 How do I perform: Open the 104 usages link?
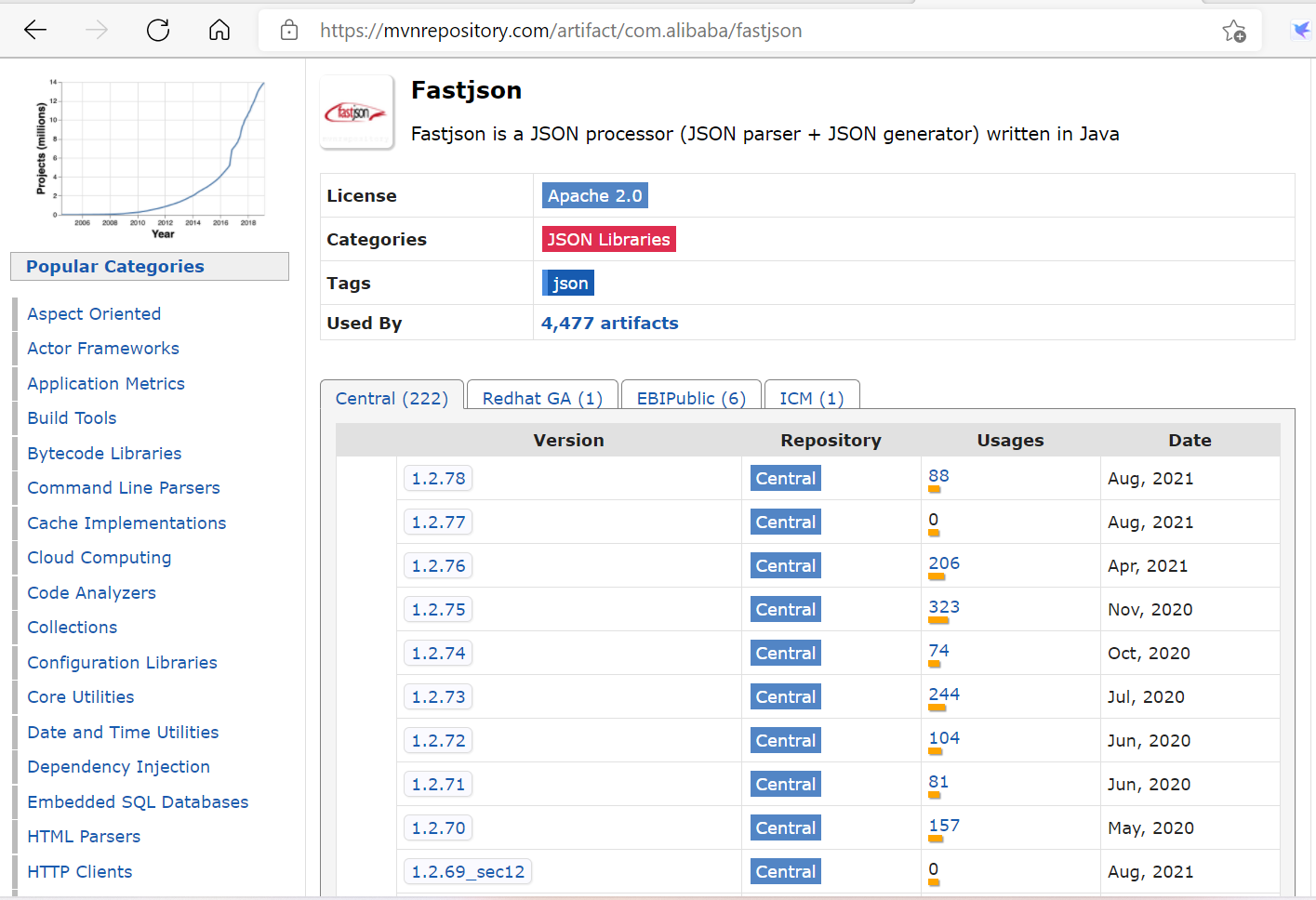pos(944,738)
